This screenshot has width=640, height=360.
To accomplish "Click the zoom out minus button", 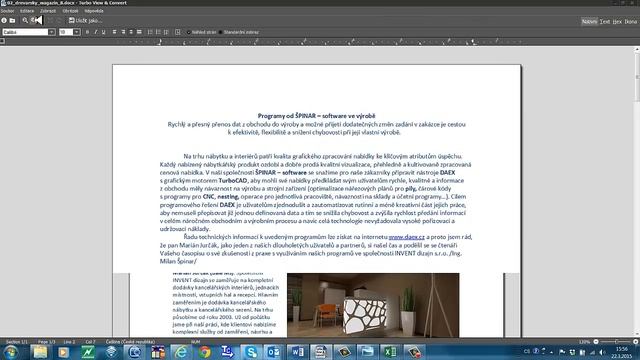I will [596, 342].
